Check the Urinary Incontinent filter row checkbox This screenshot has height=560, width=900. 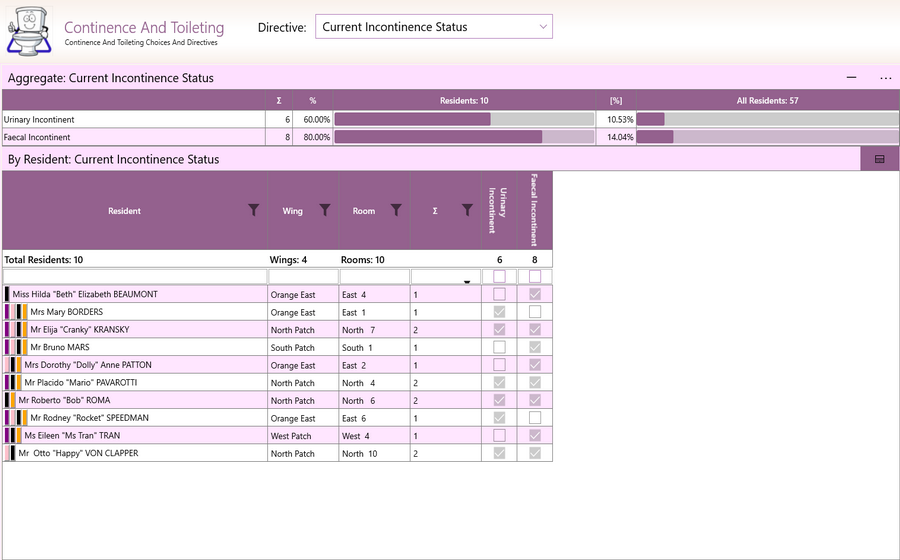499,277
